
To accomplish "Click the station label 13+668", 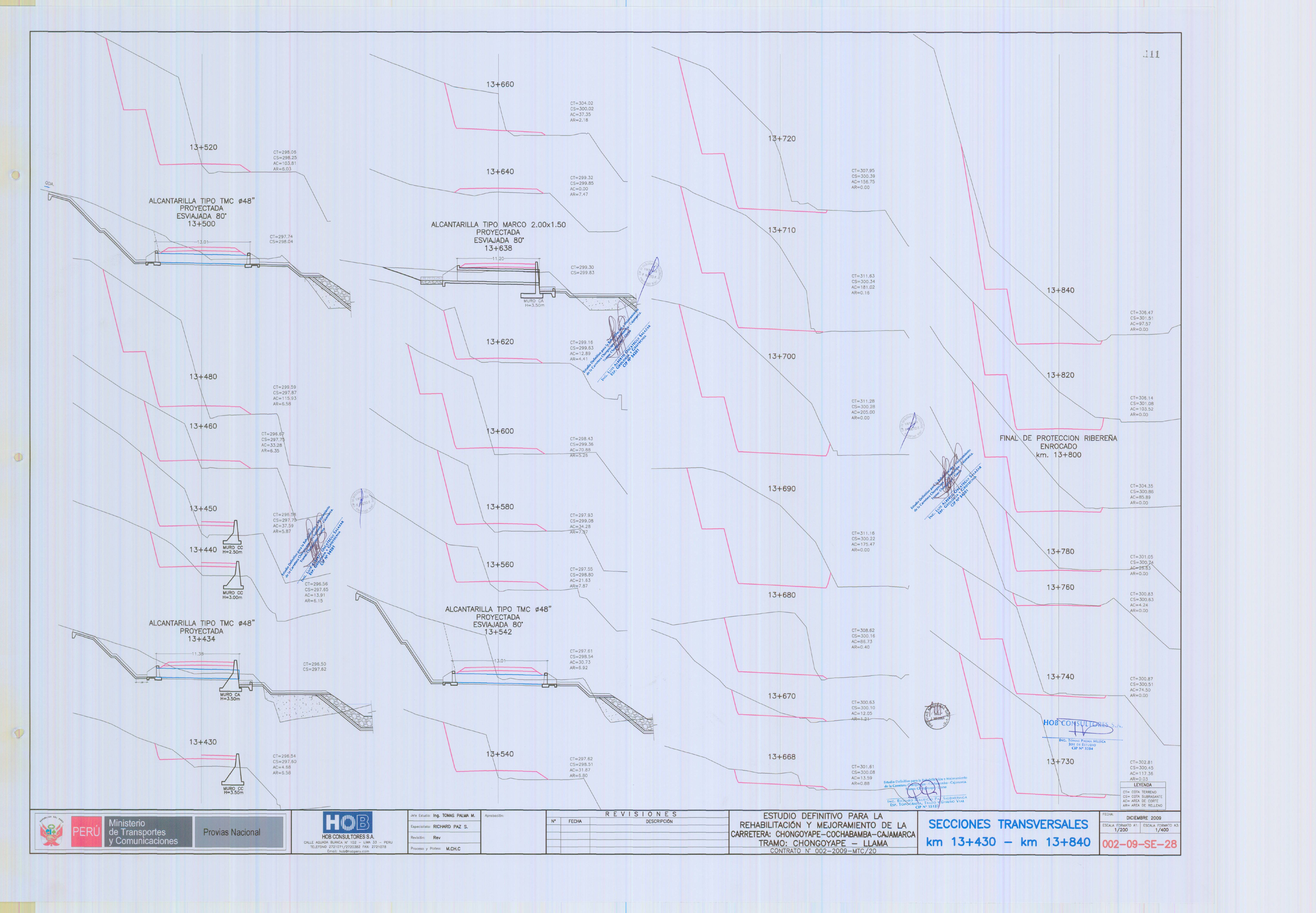I will coord(782,757).
